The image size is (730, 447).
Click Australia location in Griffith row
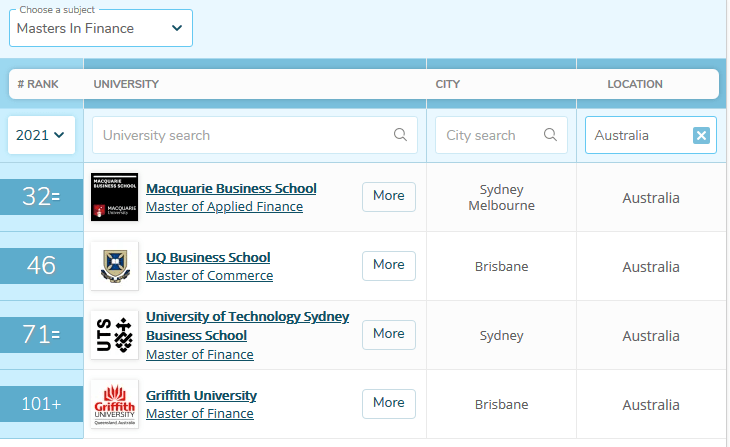[651, 405]
